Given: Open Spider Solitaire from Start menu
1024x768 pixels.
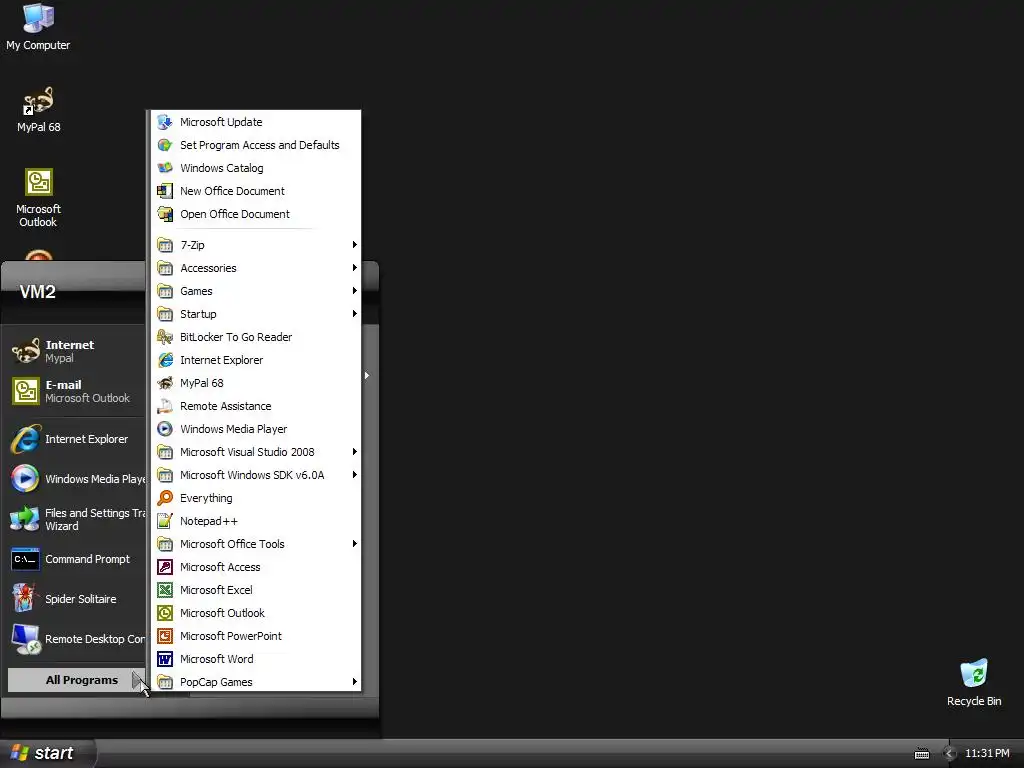Looking at the screenshot, I should coord(76,599).
